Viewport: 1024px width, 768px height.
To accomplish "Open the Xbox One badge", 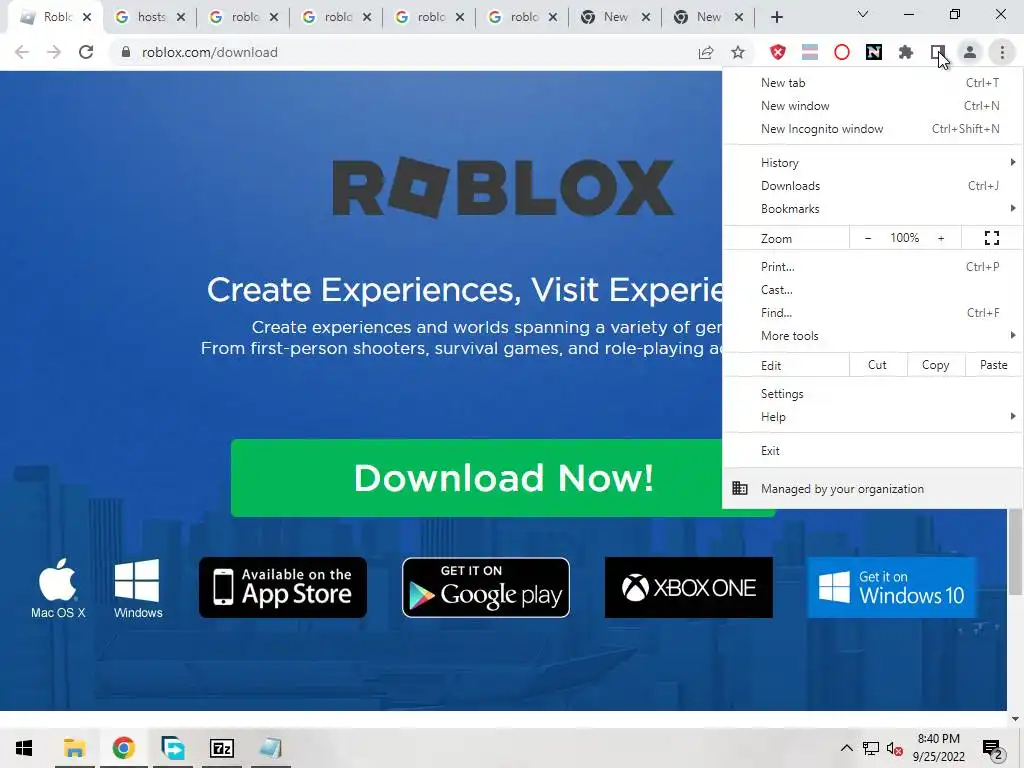I will tap(688, 587).
